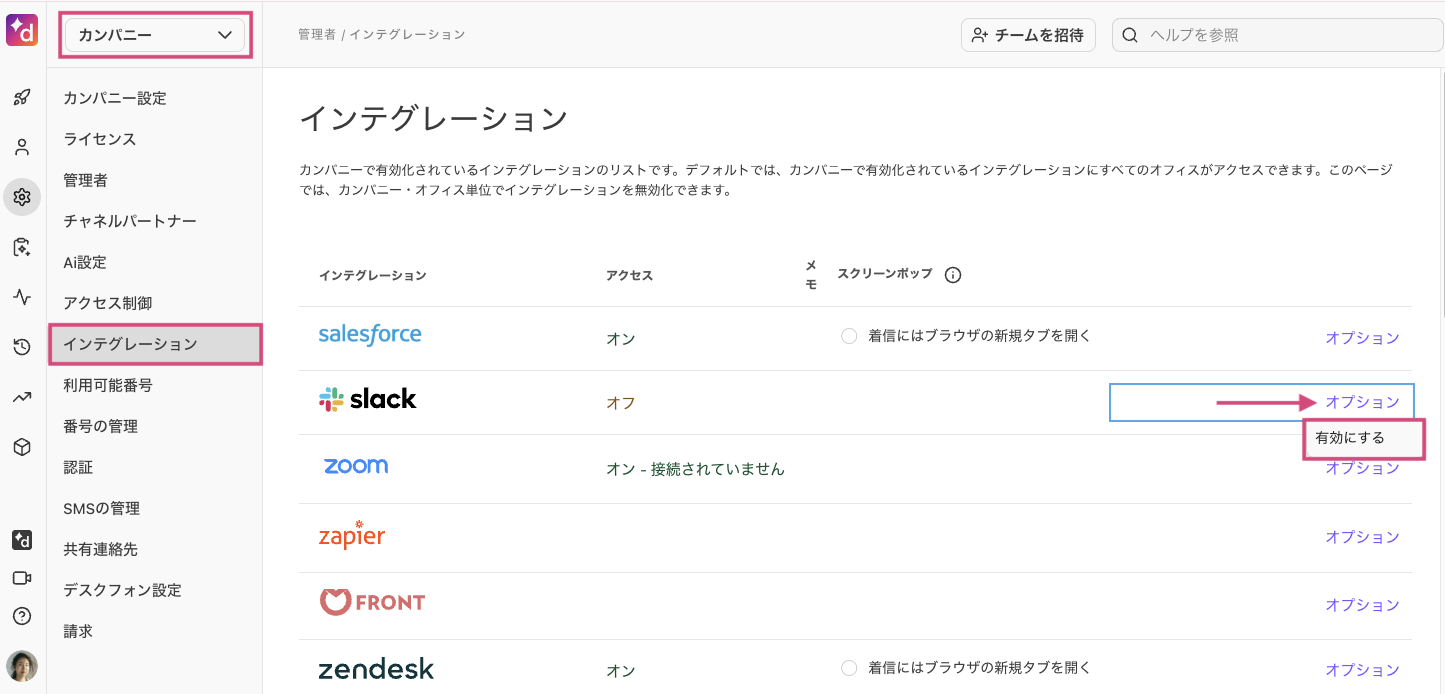
Task: Open 番号の管理 in the sidebar
Action: point(100,426)
